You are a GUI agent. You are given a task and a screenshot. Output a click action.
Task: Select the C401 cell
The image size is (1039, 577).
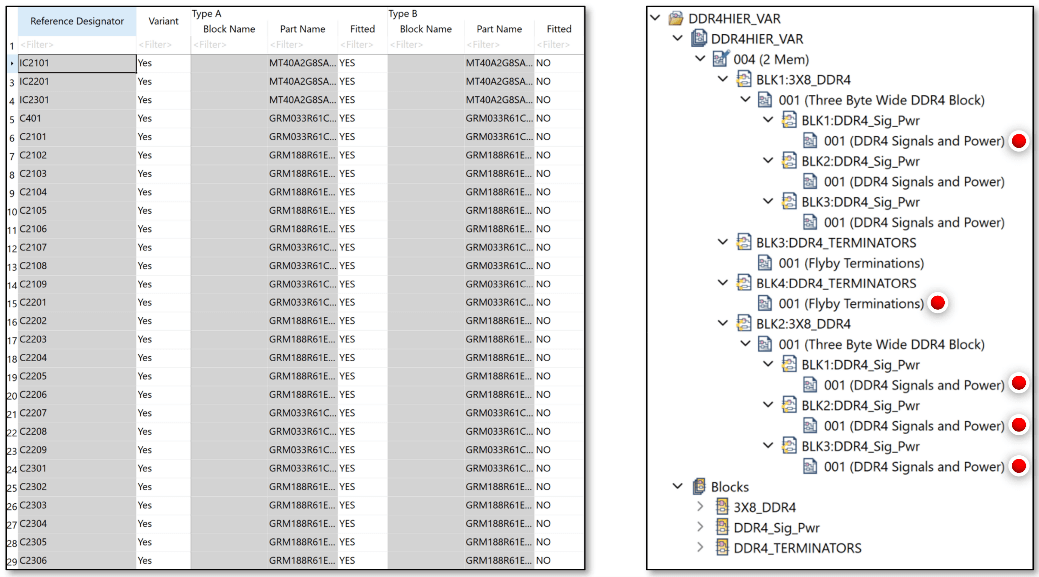click(x=77, y=119)
